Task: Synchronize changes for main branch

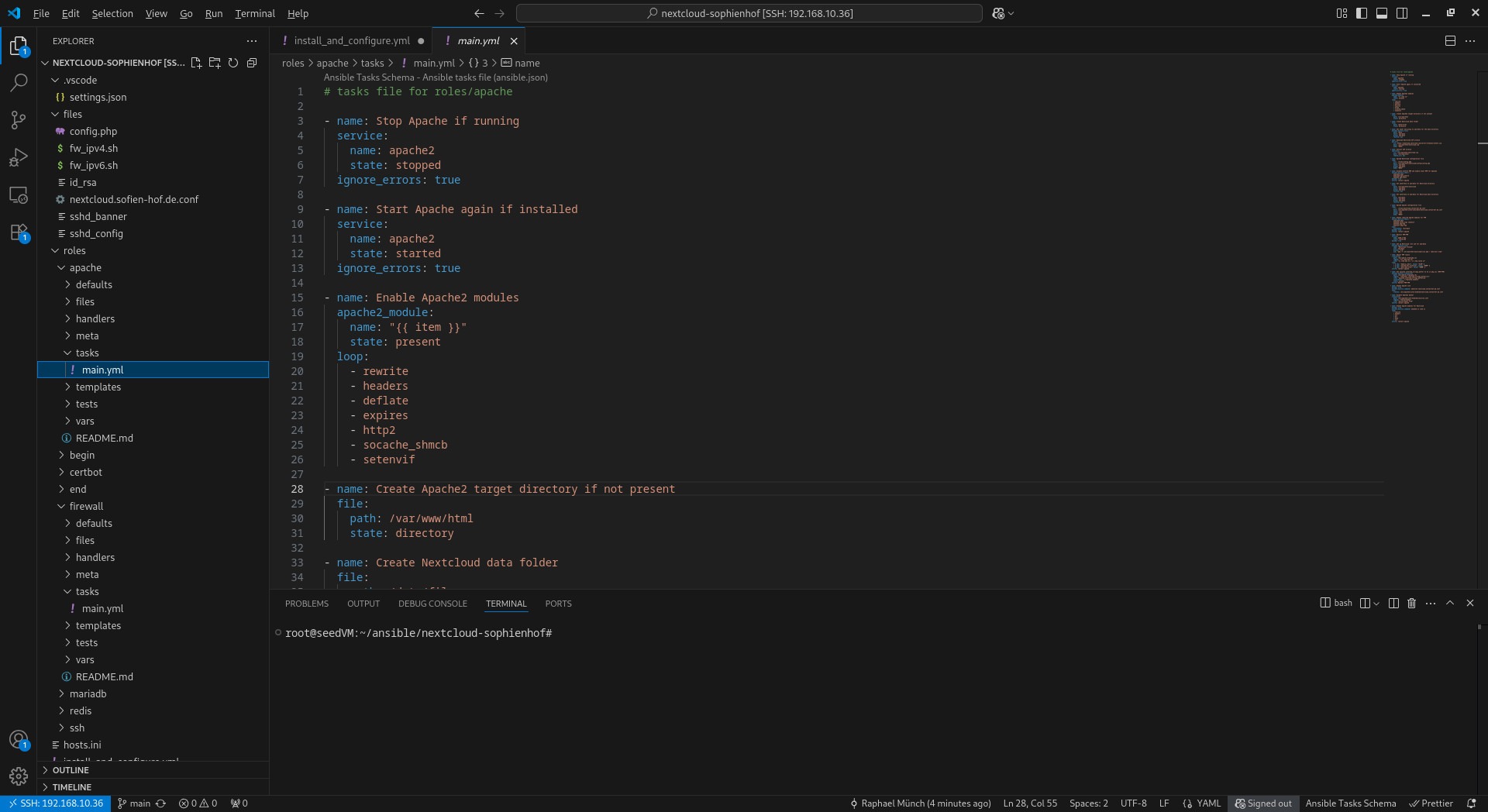Action: click(x=161, y=803)
